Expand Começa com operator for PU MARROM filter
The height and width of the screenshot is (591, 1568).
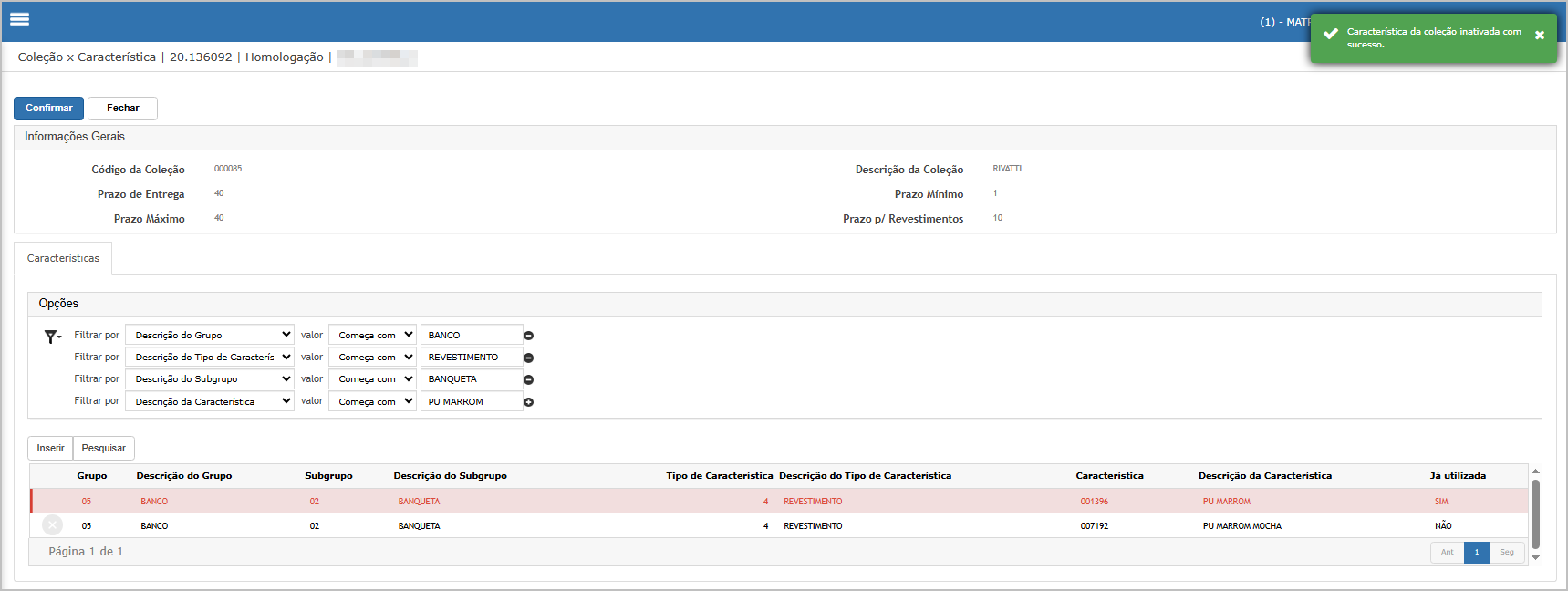point(372,401)
